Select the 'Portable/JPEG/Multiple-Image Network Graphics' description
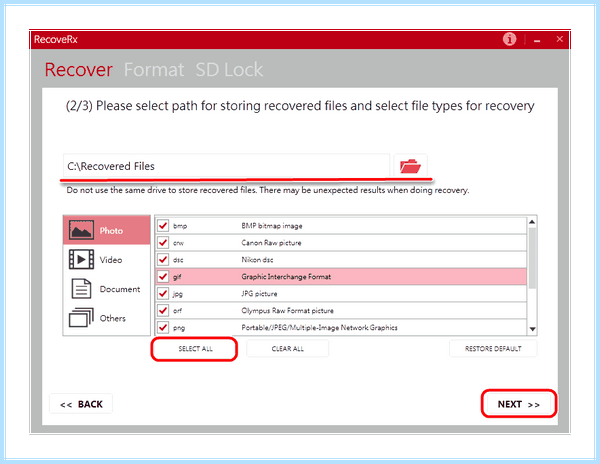This screenshot has width=600, height=464. coord(319,327)
